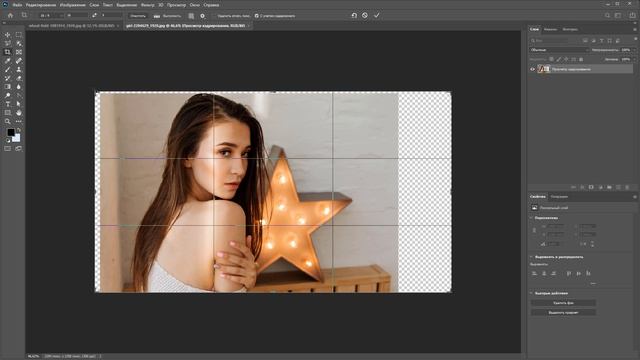Select the Crop tool in toolbox

[x=8, y=52]
